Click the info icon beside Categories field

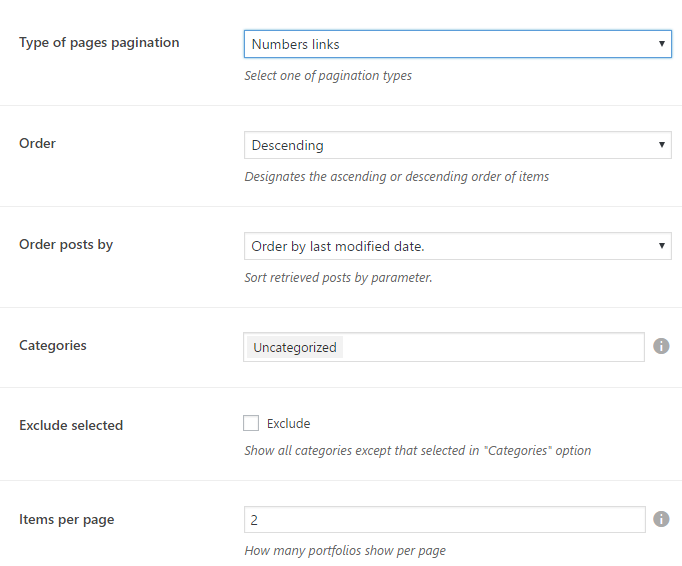661,346
